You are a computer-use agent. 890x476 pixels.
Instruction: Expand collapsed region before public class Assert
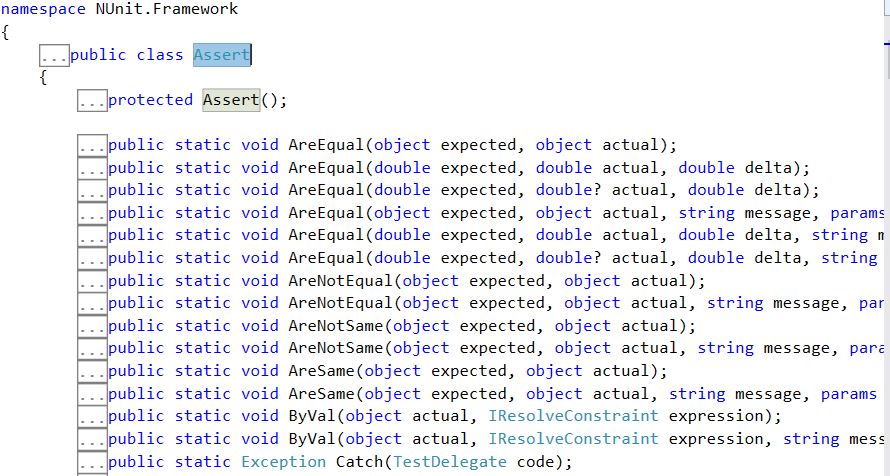pos(54,56)
